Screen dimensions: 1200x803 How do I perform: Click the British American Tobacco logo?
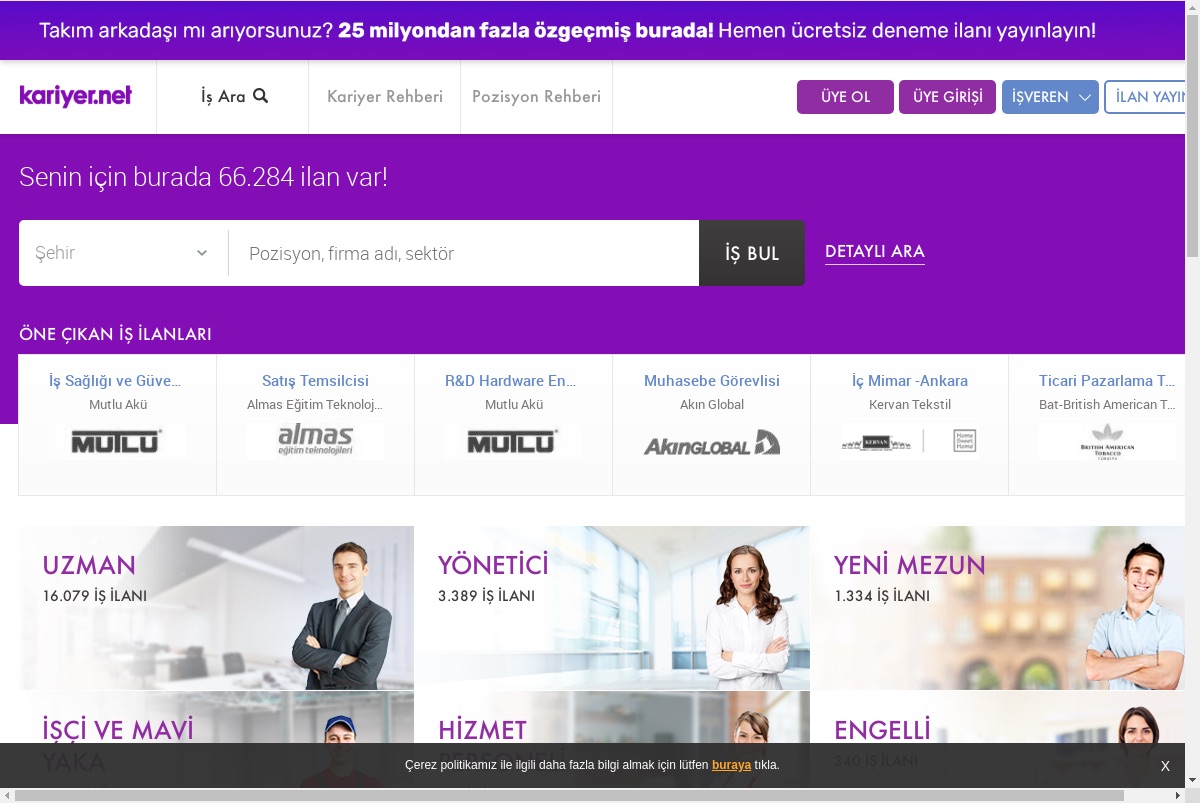point(1107,441)
